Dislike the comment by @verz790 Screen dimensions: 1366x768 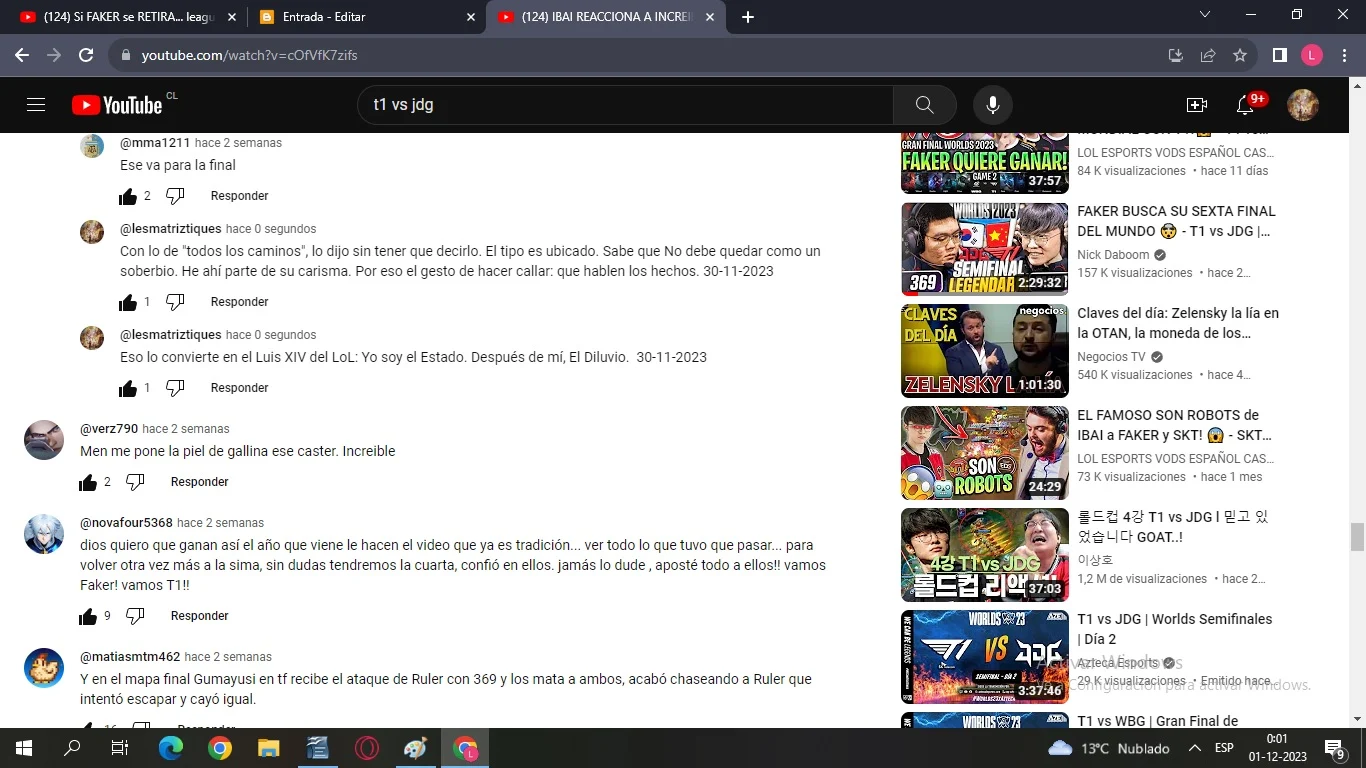135,482
